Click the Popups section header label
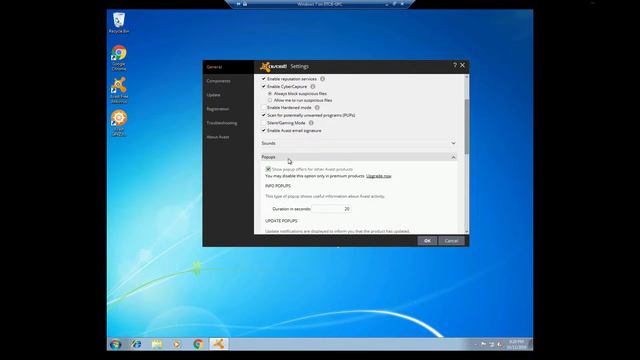The image size is (640, 360). [269, 157]
